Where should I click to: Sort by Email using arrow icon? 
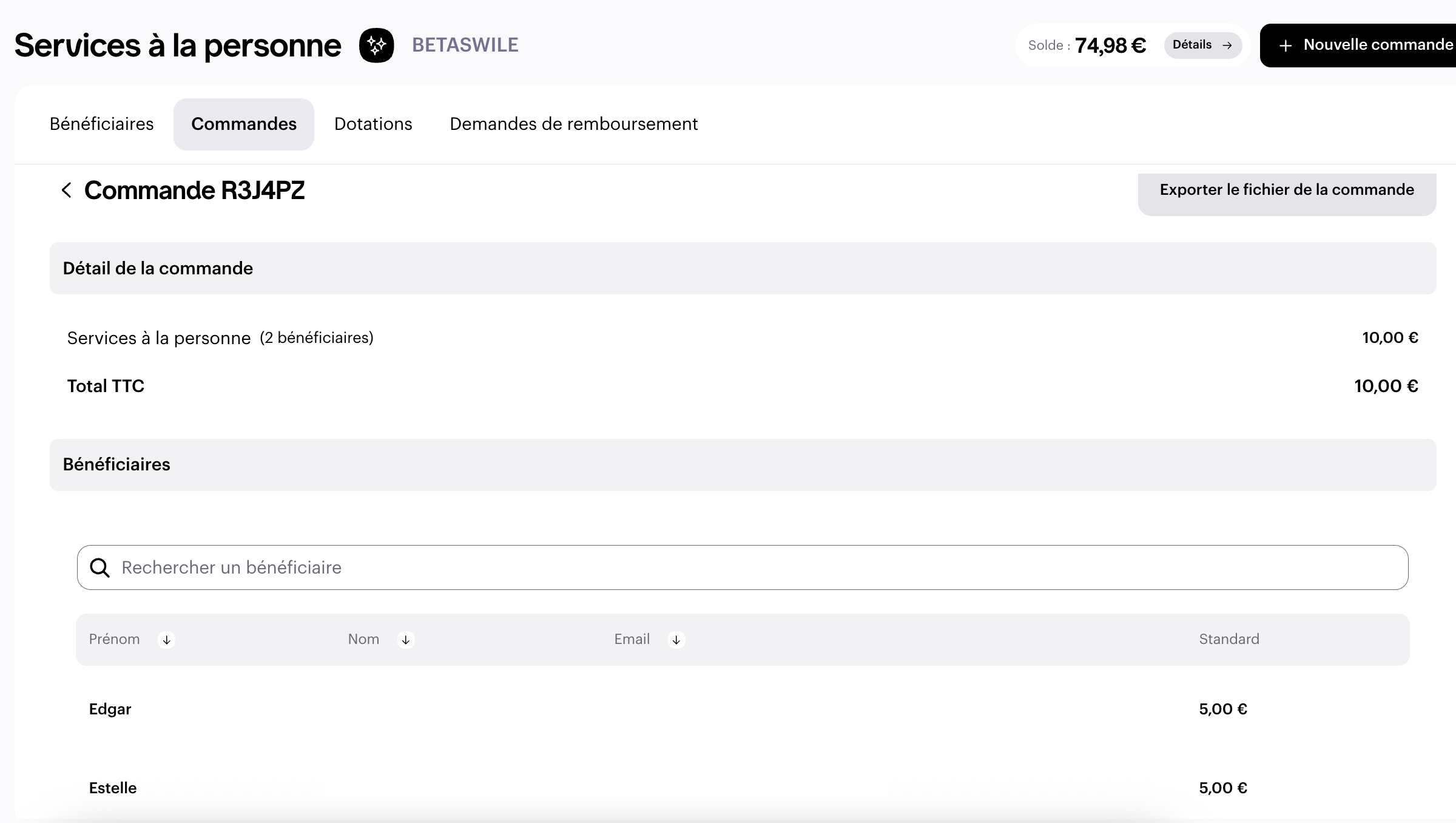point(676,640)
